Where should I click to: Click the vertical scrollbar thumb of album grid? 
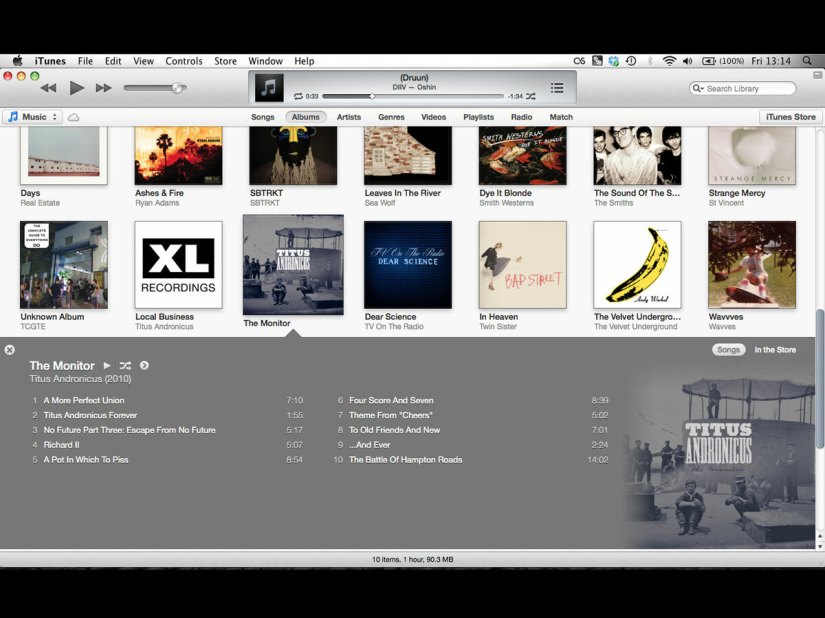point(819,379)
